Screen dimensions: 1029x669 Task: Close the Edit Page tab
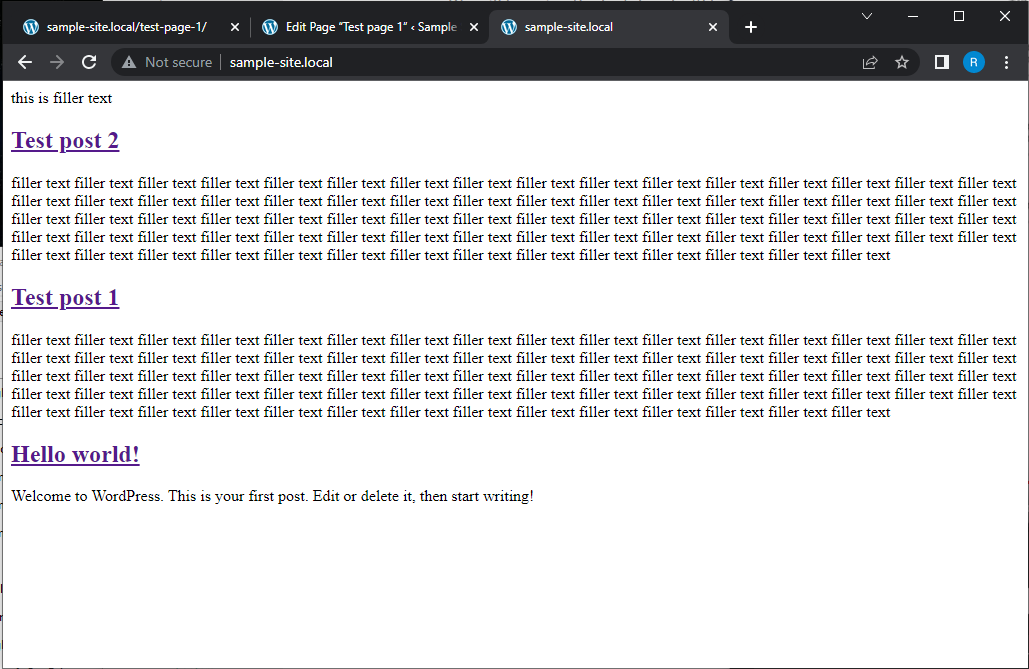click(474, 27)
